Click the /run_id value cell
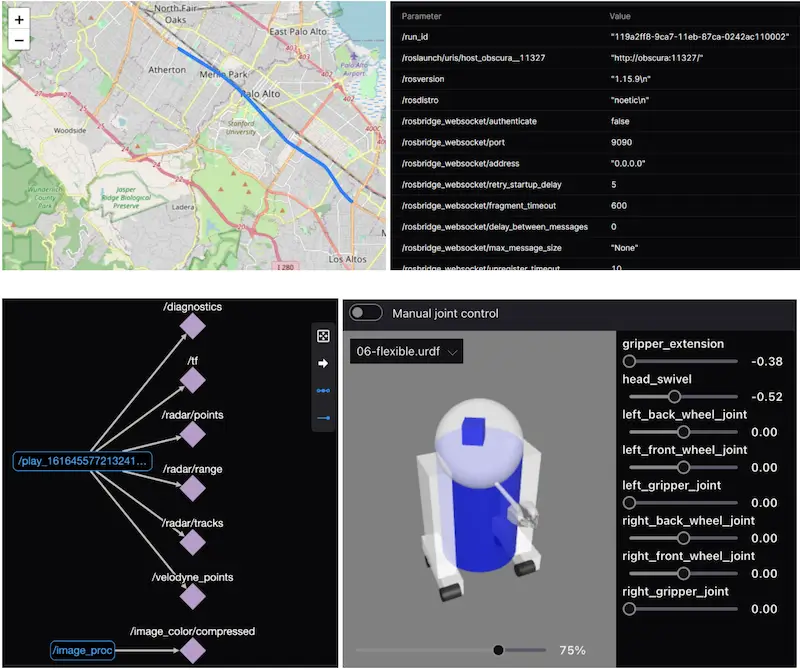800x670 pixels. pyautogui.click(x=699, y=37)
